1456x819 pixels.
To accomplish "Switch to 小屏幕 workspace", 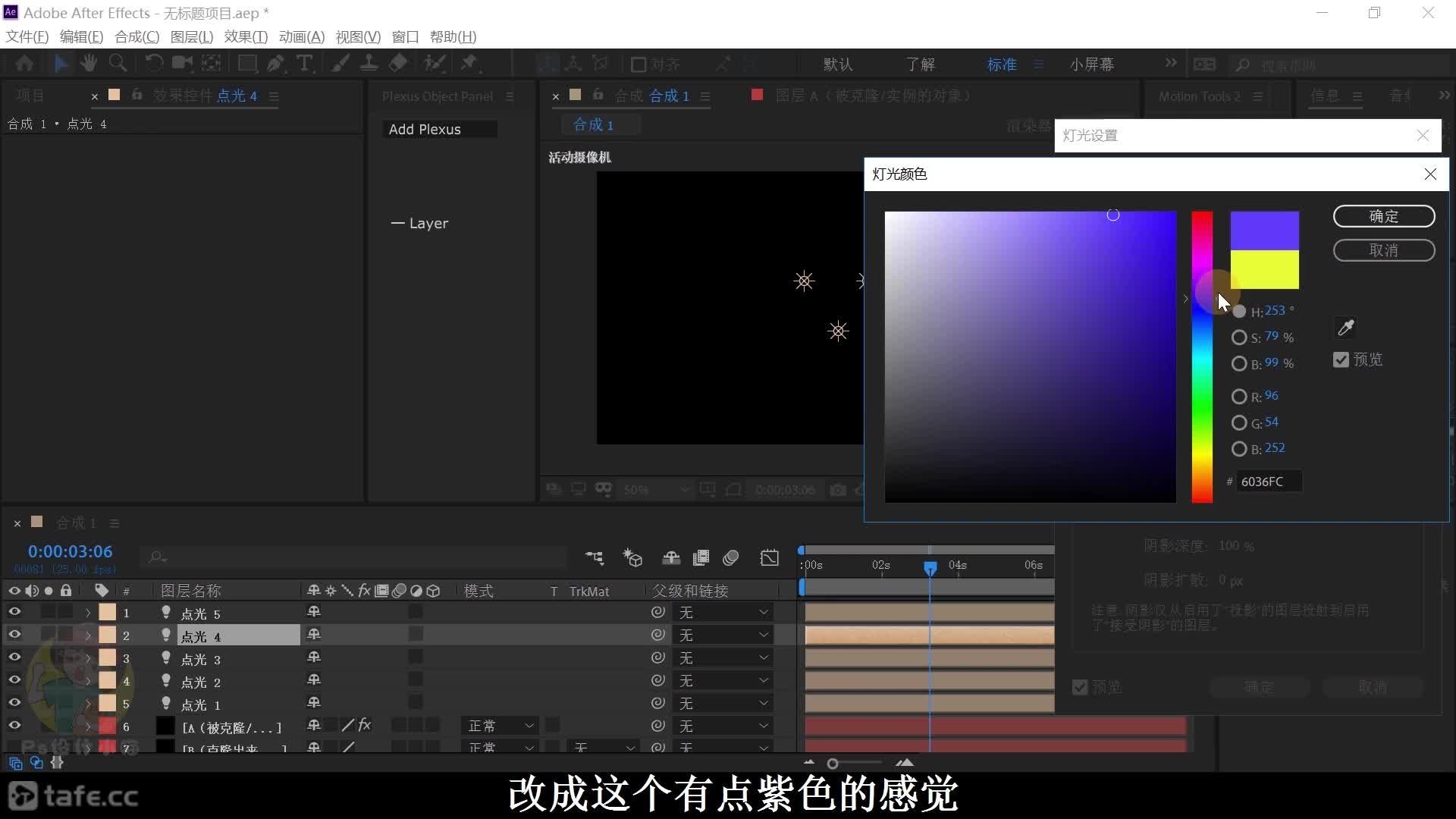I will pos(1092,64).
